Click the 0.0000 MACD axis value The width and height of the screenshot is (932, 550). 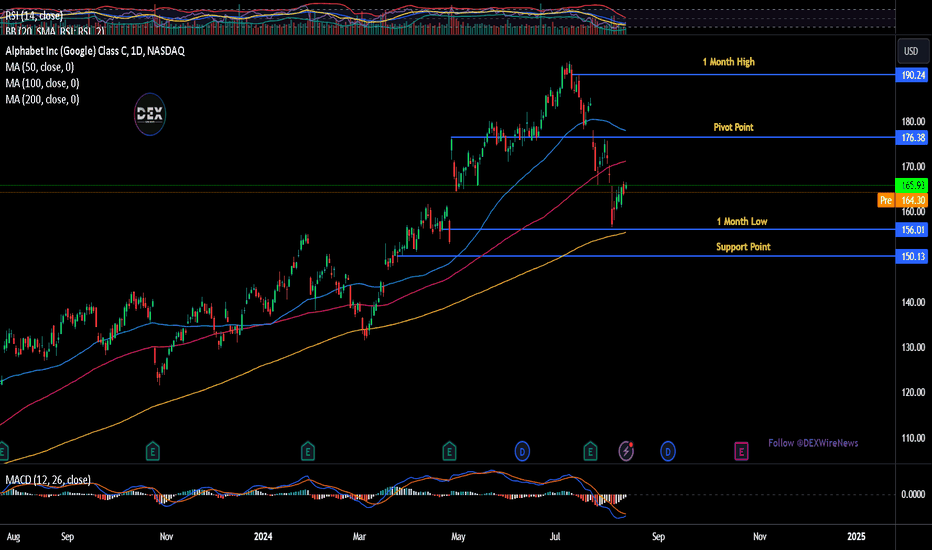[x=913, y=494]
